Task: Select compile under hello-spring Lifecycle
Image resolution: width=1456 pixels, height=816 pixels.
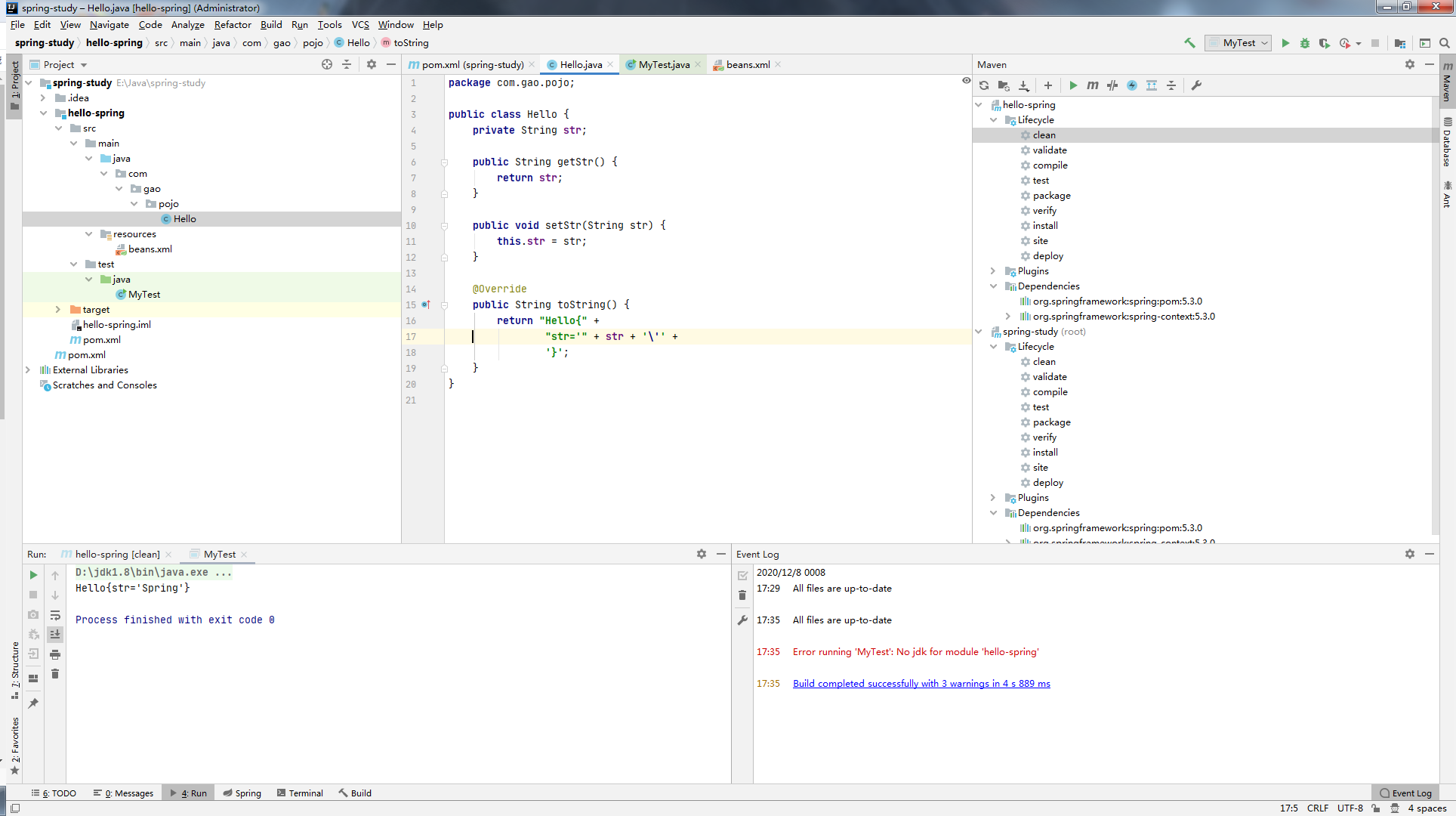Action: 1050,165
